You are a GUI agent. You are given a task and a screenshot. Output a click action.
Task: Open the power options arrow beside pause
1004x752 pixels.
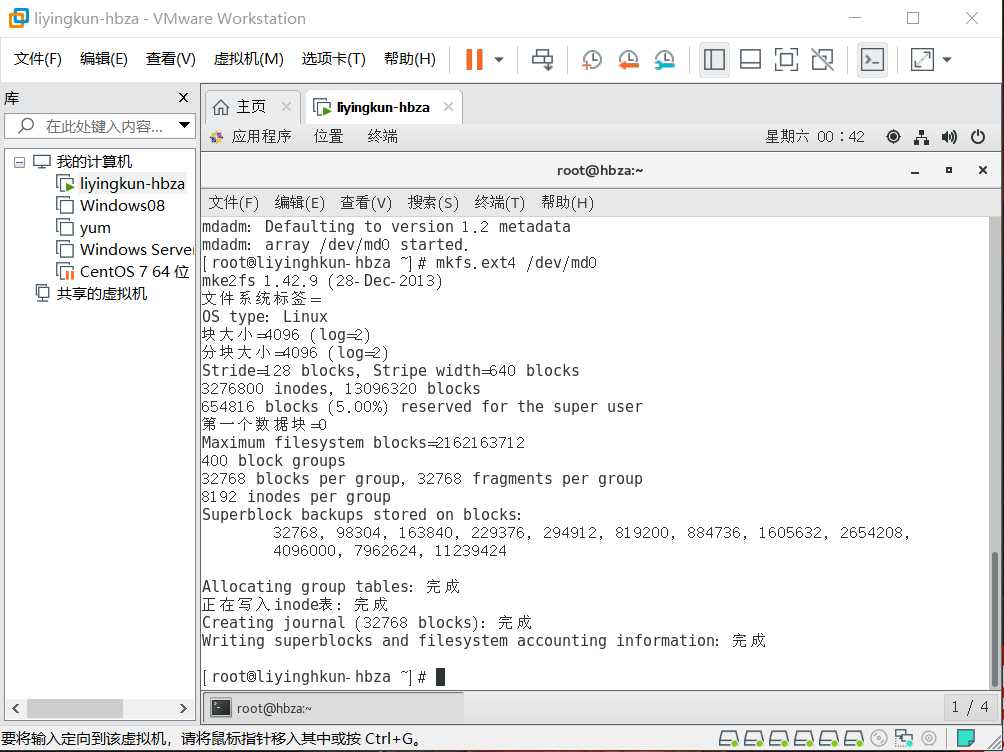point(499,60)
